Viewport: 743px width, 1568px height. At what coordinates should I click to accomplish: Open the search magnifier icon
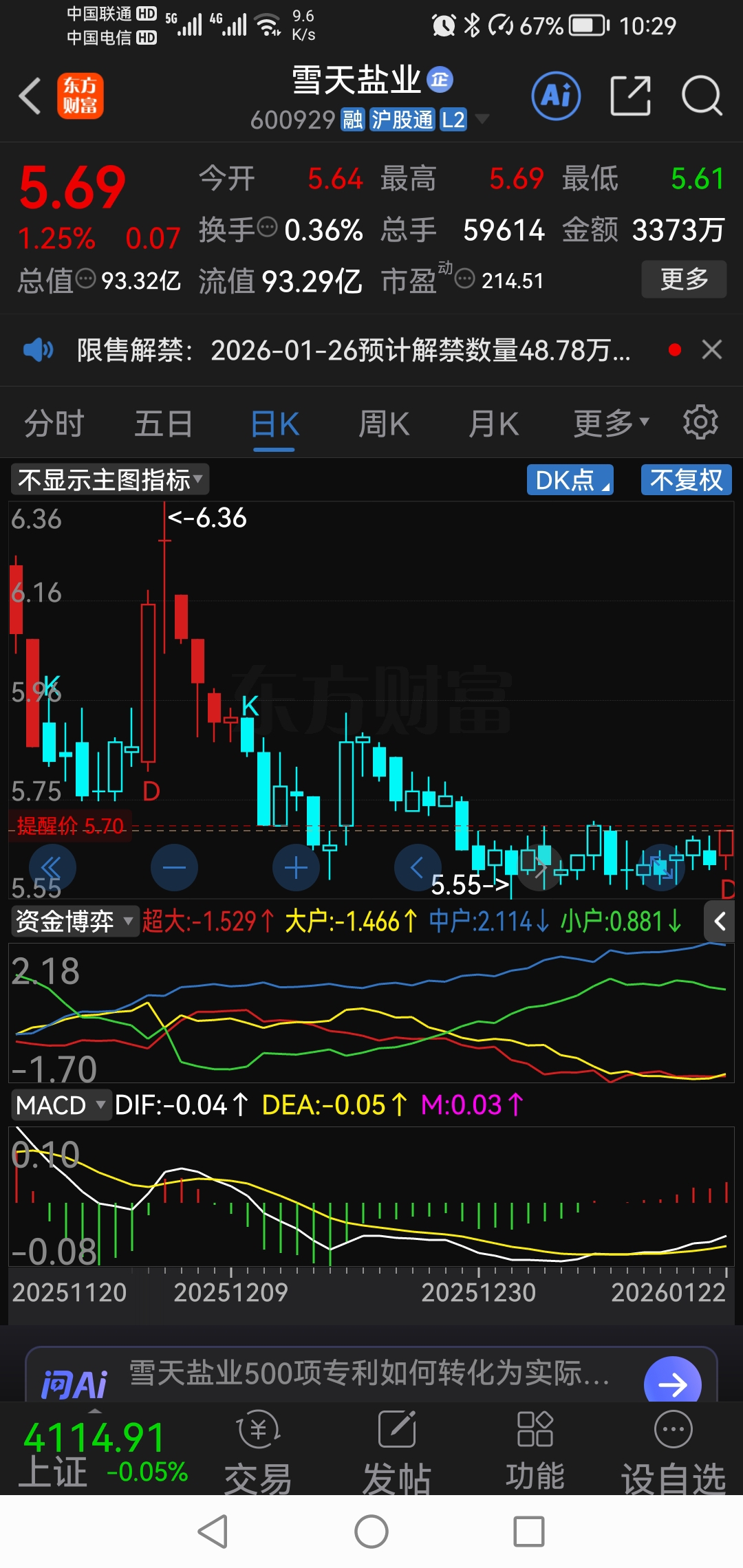tap(702, 96)
